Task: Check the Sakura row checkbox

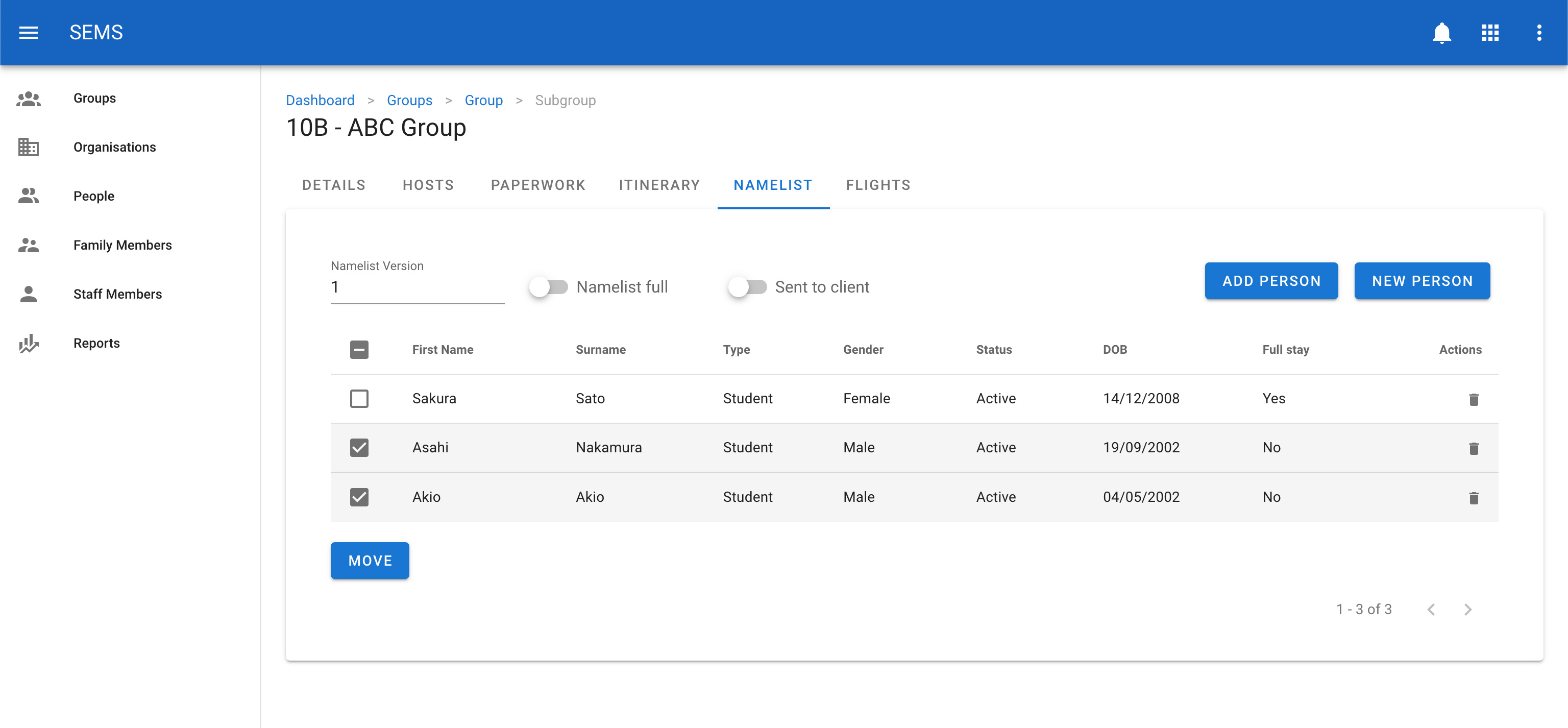Action: click(x=359, y=399)
